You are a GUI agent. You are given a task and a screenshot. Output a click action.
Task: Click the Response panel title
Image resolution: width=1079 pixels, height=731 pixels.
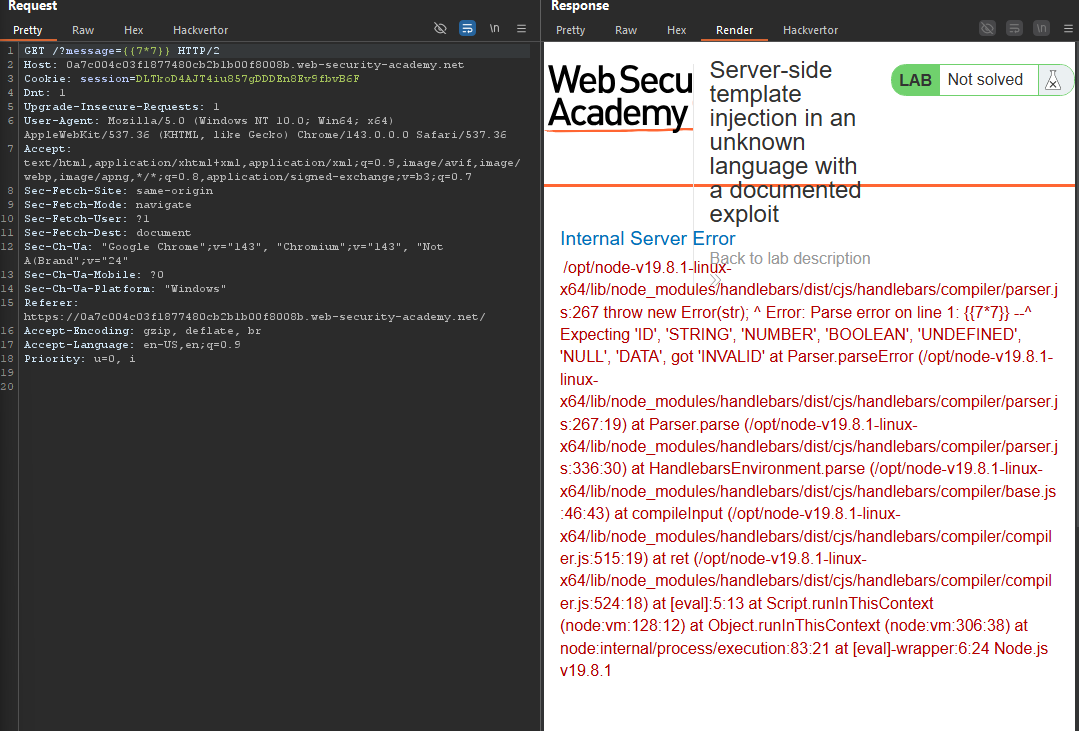pyautogui.click(x=580, y=6)
